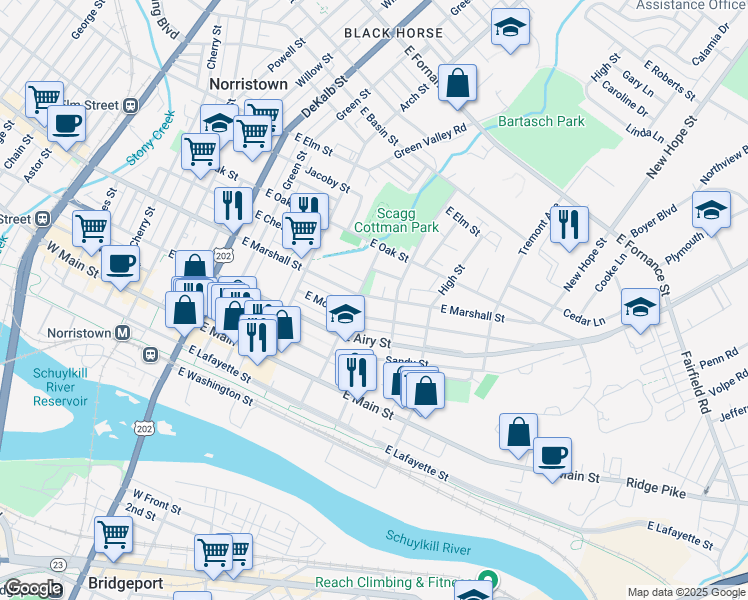Click the Green Valley Rd label
Screen dimensions: 748x600
click(x=430, y=141)
